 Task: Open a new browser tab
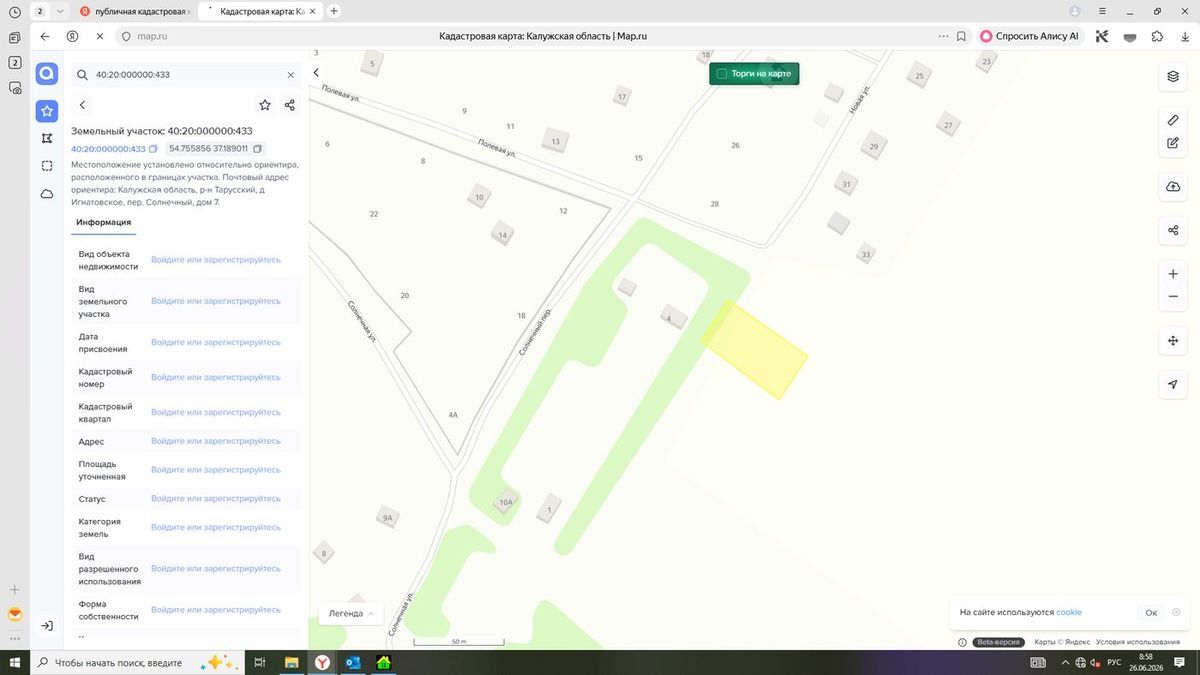tap(334, 11)
